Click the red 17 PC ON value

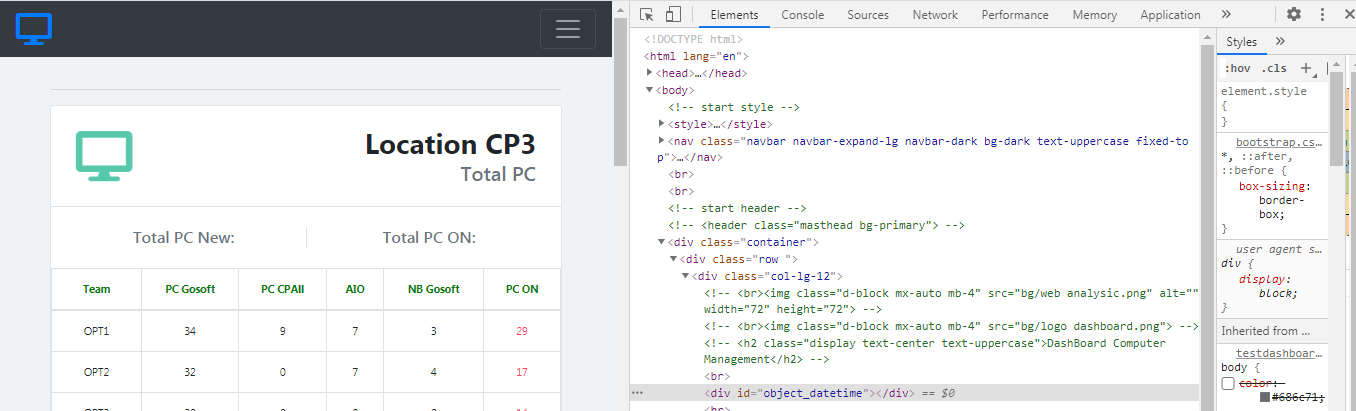tap(522, 372)
